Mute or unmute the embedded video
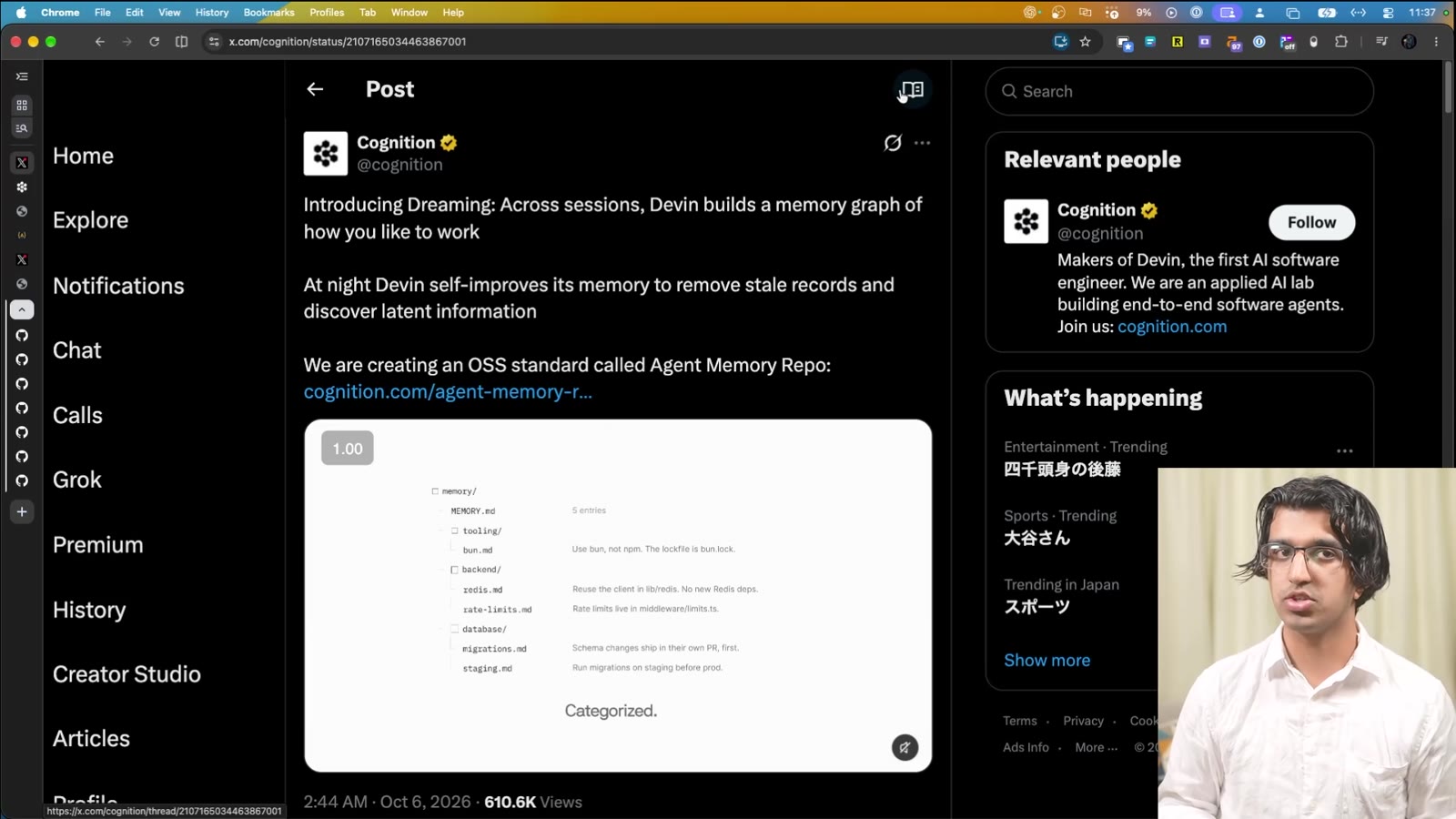Screen dimensions: 1456x819 pos(905,748)
